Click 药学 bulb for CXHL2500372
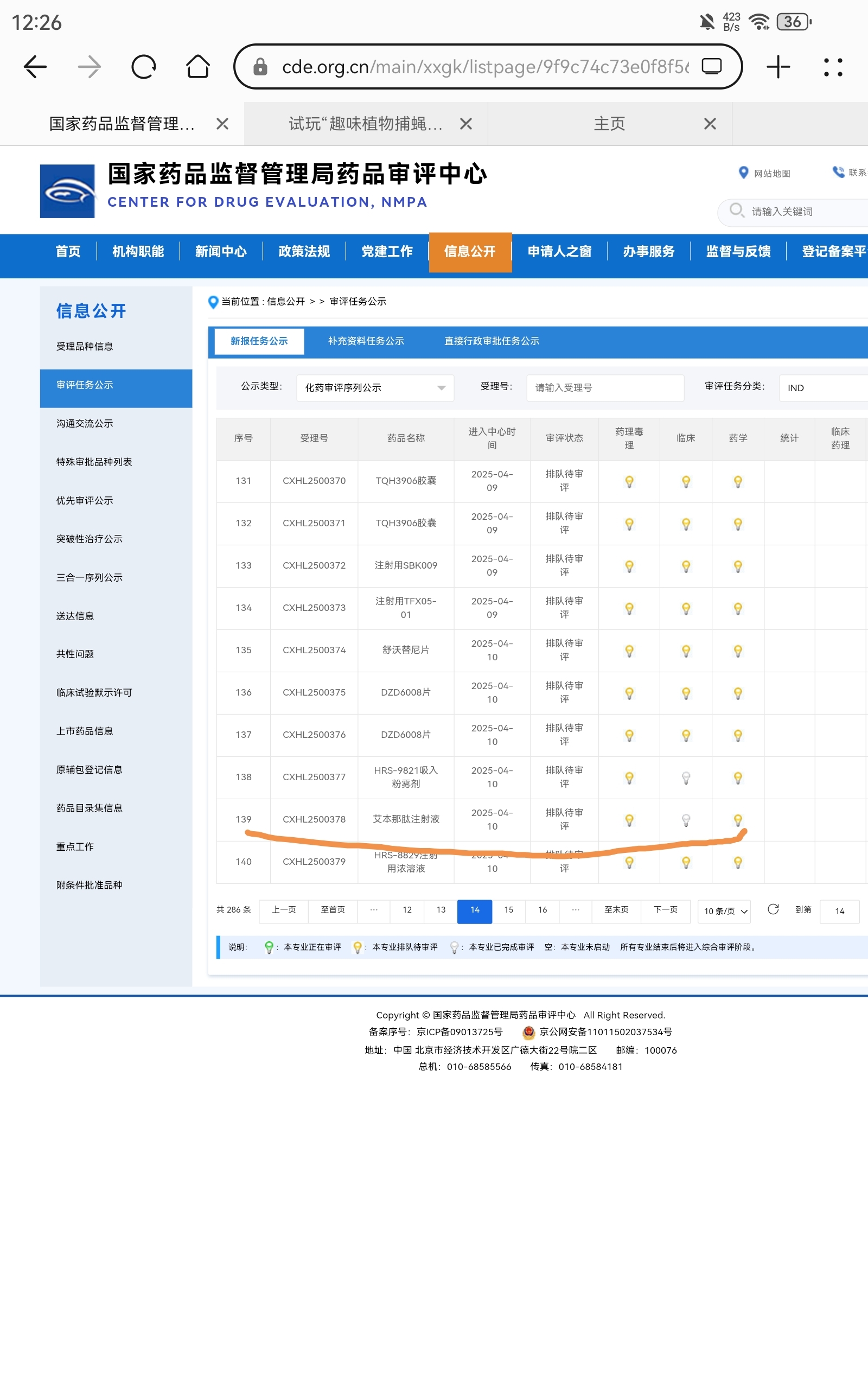 738,566
